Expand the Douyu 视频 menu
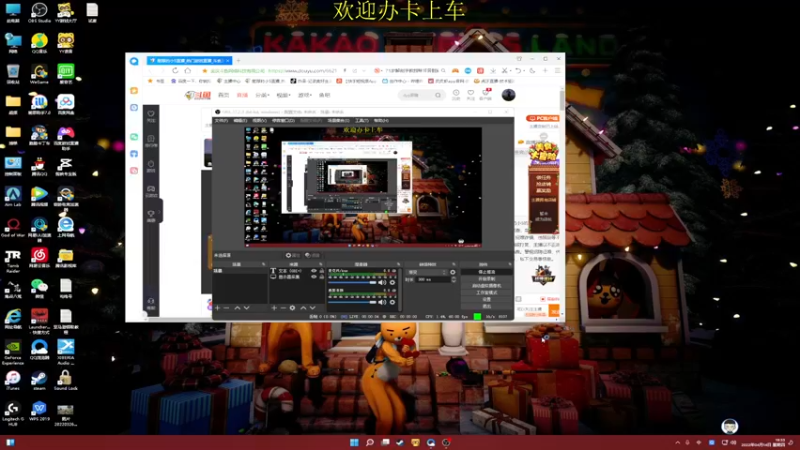The width and height of the screenshot is (800, 450). click(x=283, y=95)
